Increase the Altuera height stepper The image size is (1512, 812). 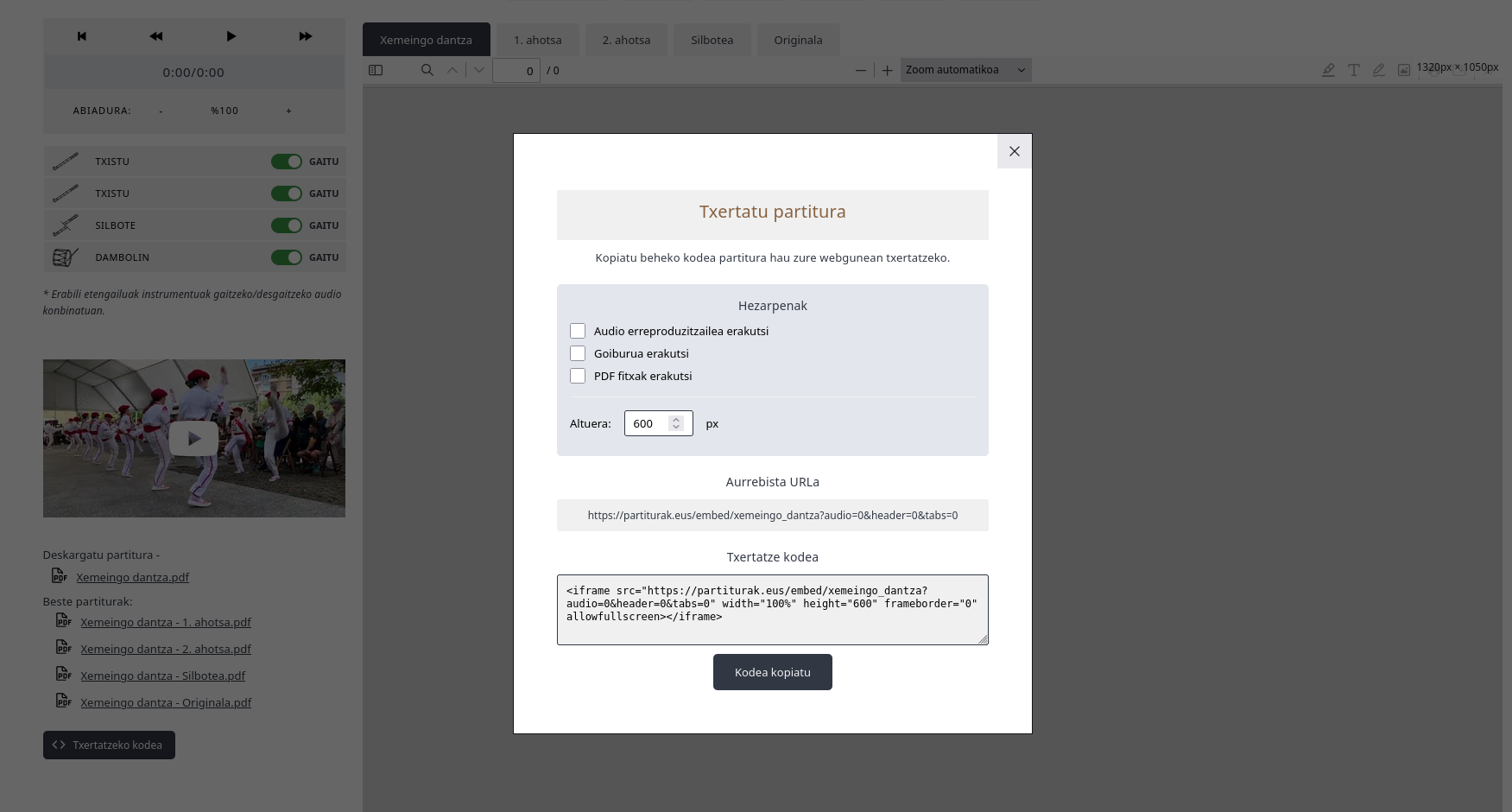[676, 419]
